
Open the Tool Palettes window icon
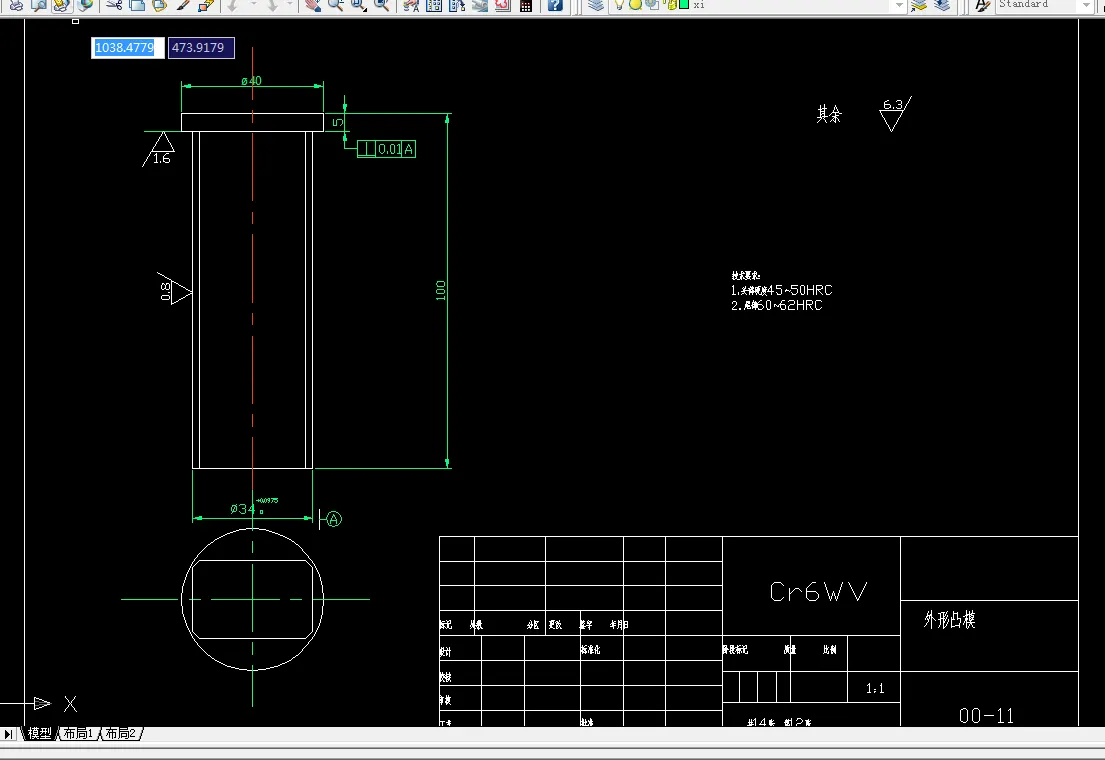click(x=457, y=5)
